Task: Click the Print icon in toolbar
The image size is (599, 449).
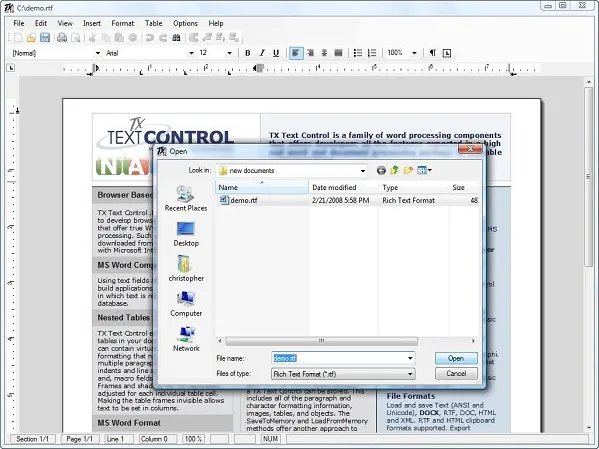Action: [62, 37]
